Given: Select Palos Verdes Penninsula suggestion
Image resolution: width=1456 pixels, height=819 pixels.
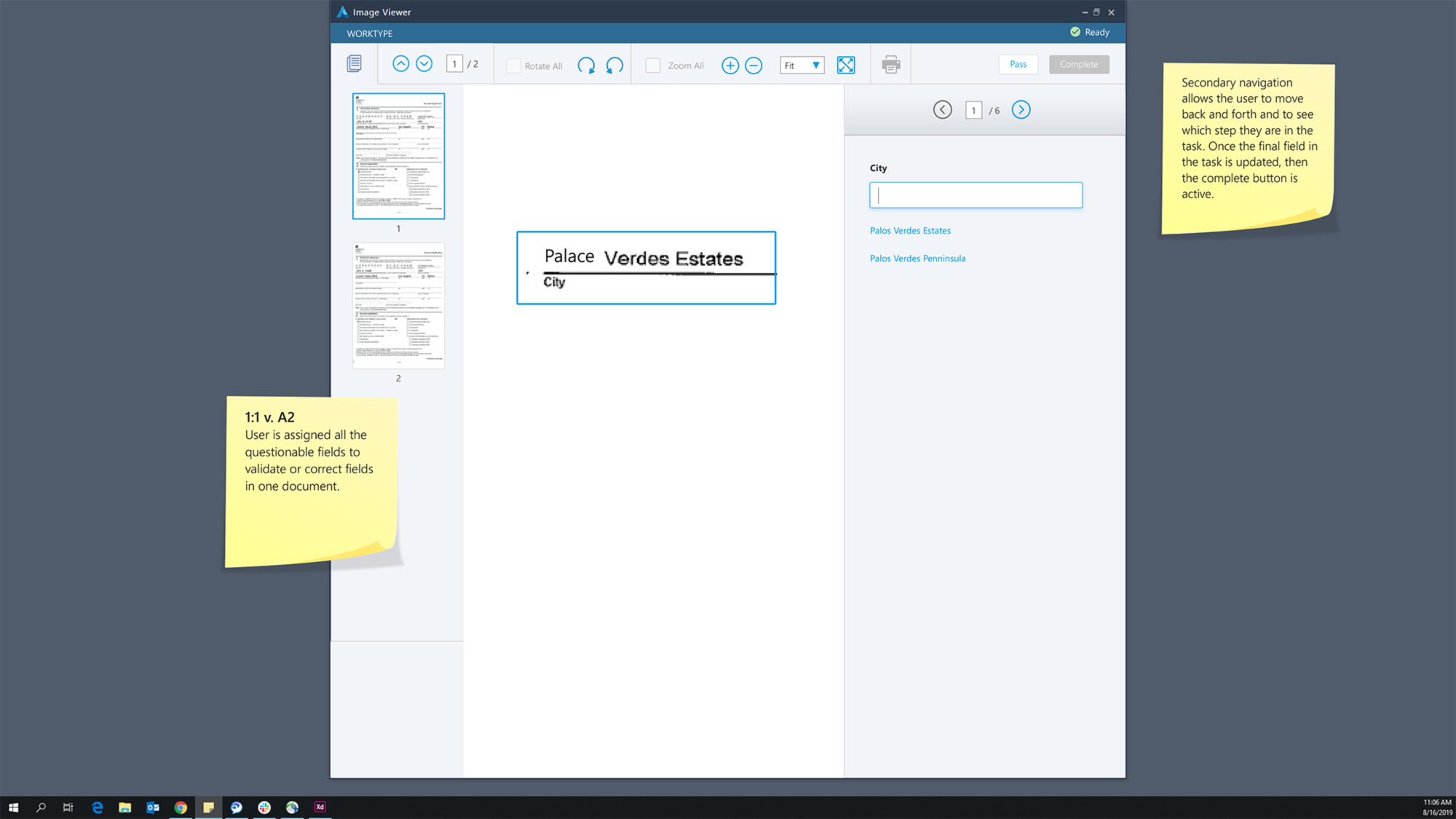Looking at the screenshot, I should pos(917,258).
